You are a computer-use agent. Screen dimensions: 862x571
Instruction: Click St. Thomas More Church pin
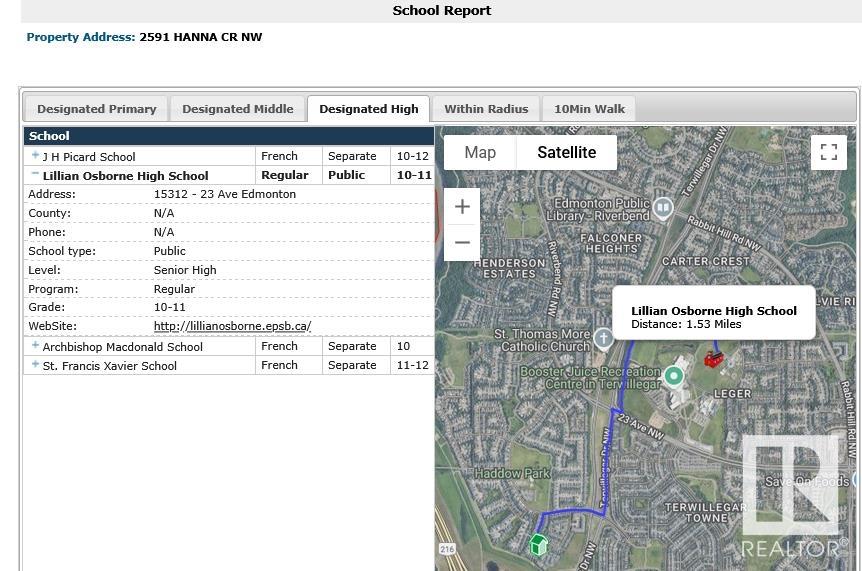pos(604,339)
